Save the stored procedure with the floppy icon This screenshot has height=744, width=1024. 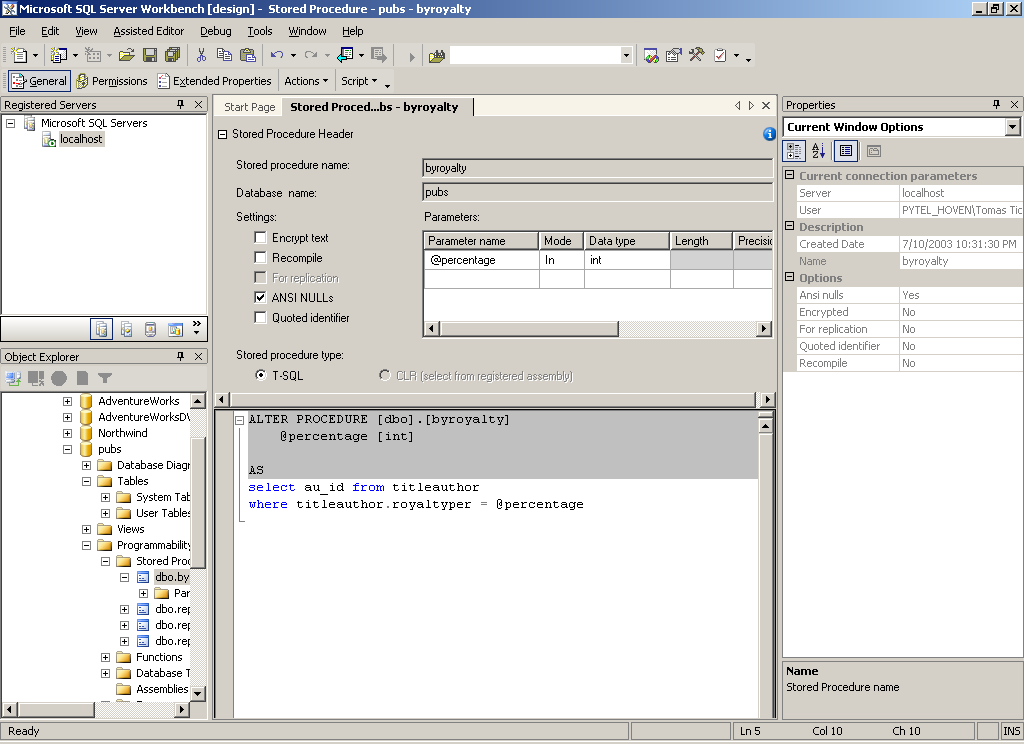click(x=150, y=56)
